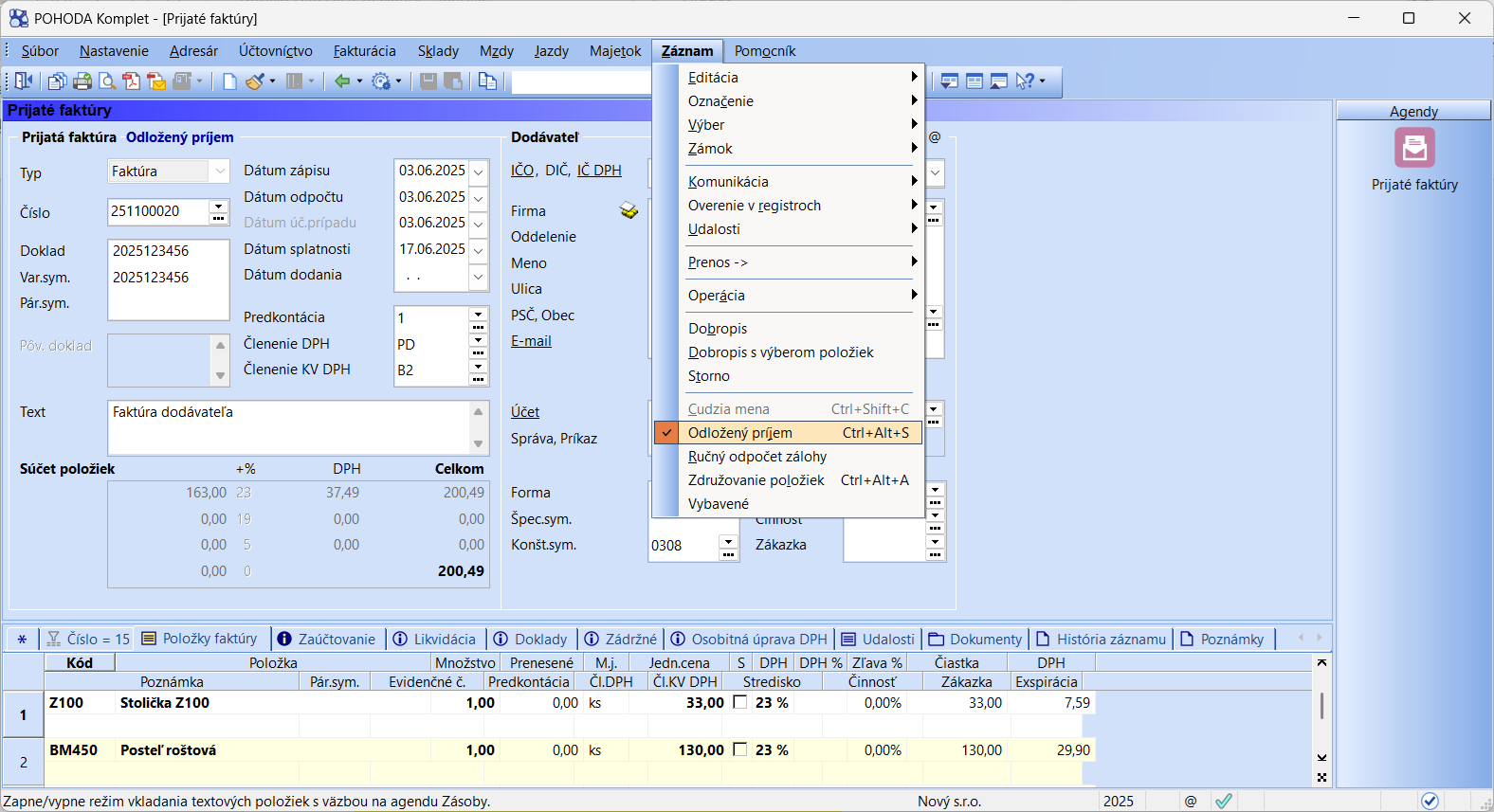
Task: Uncheck Odložený príjem menu option
Action: 788,433
